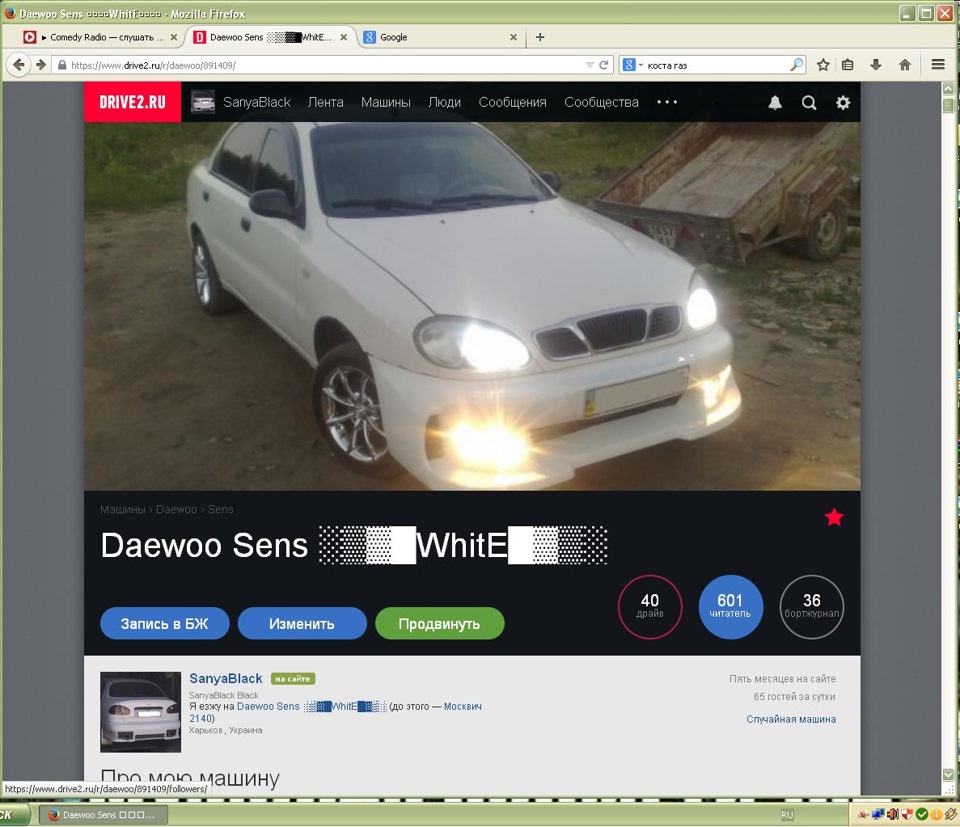Image resolution: width=960 pixels, height=827 pixels.
Task: Bookmark this page with the star icon
Action: [823, 65]
